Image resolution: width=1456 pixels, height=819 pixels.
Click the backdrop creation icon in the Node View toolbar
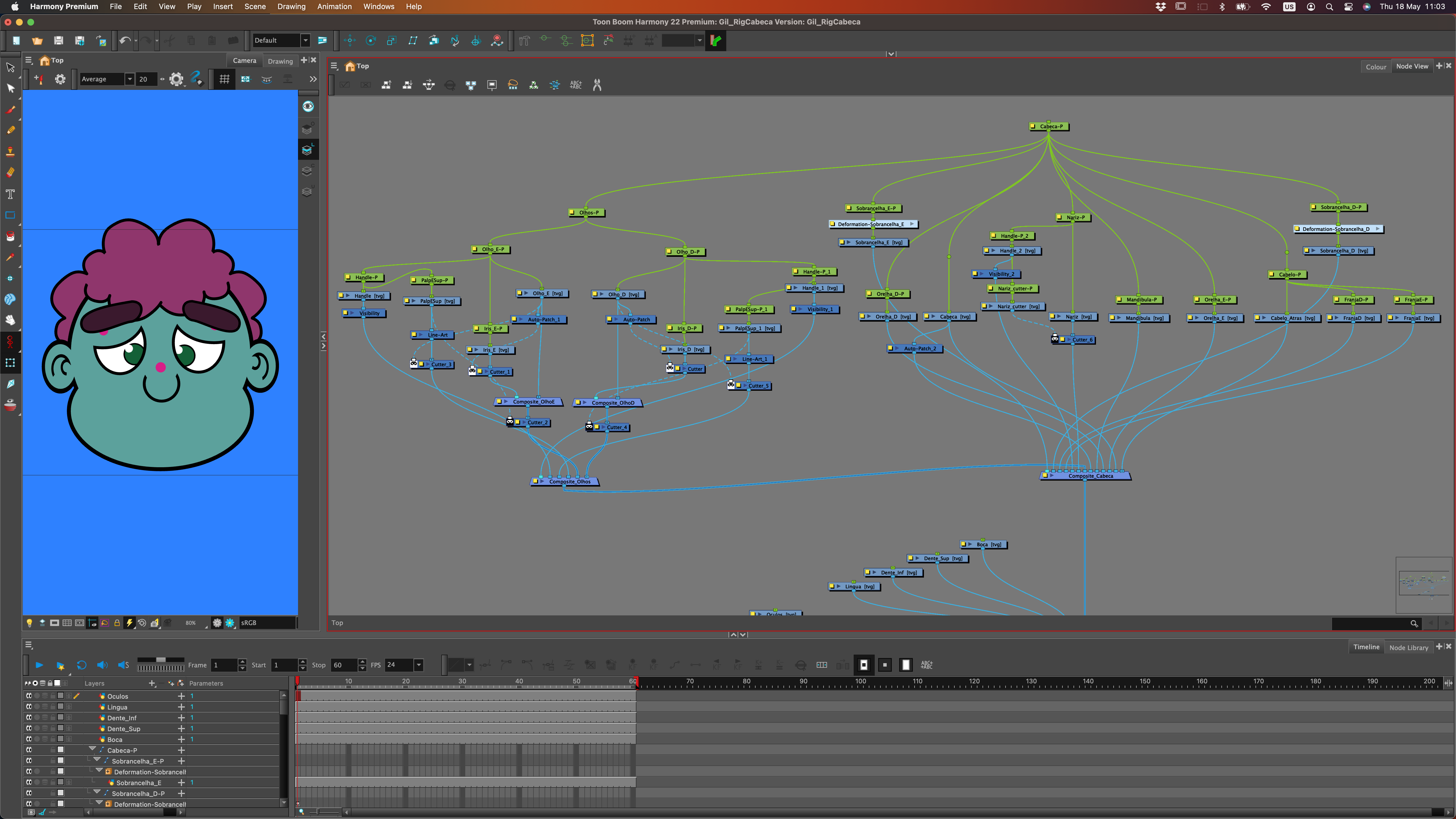pos(492,85)
